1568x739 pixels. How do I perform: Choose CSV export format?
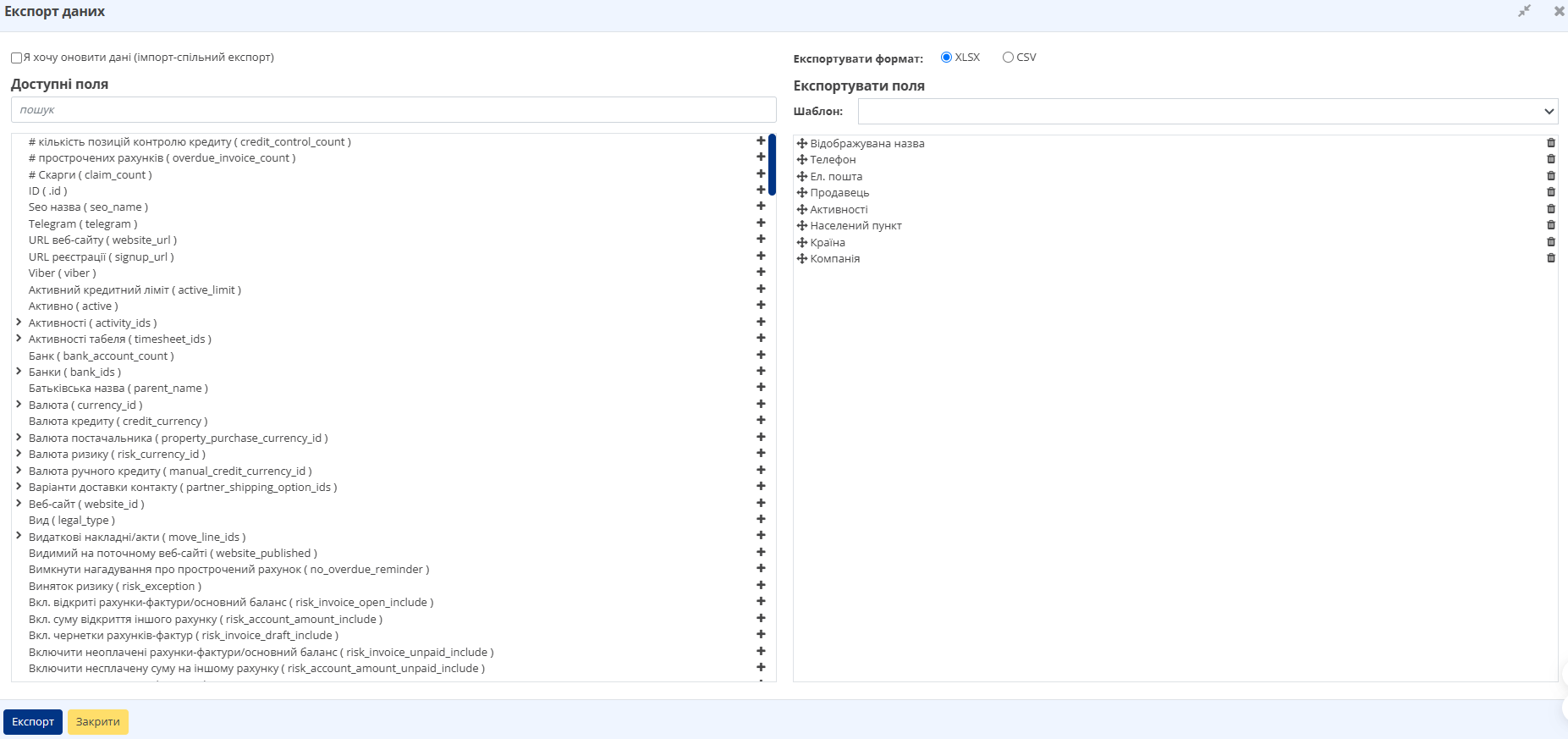(x=1008, y=58)
